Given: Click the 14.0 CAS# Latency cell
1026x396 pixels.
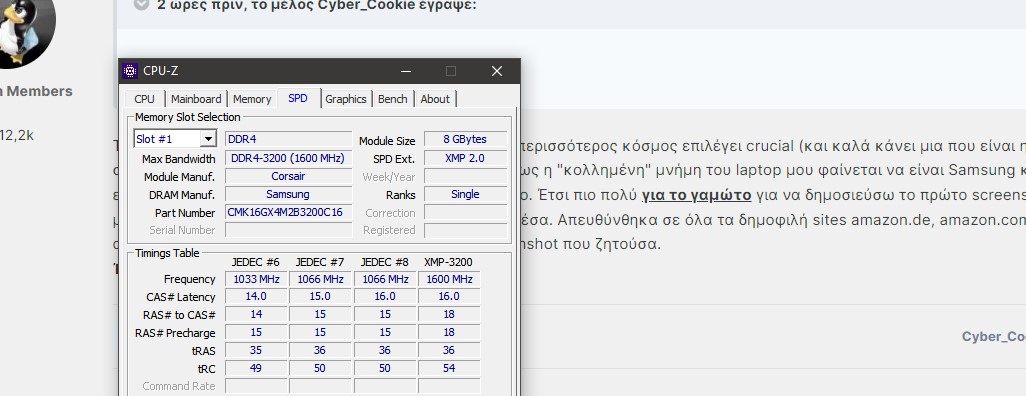Looking at the screenshot, I should tap(256, 297).
